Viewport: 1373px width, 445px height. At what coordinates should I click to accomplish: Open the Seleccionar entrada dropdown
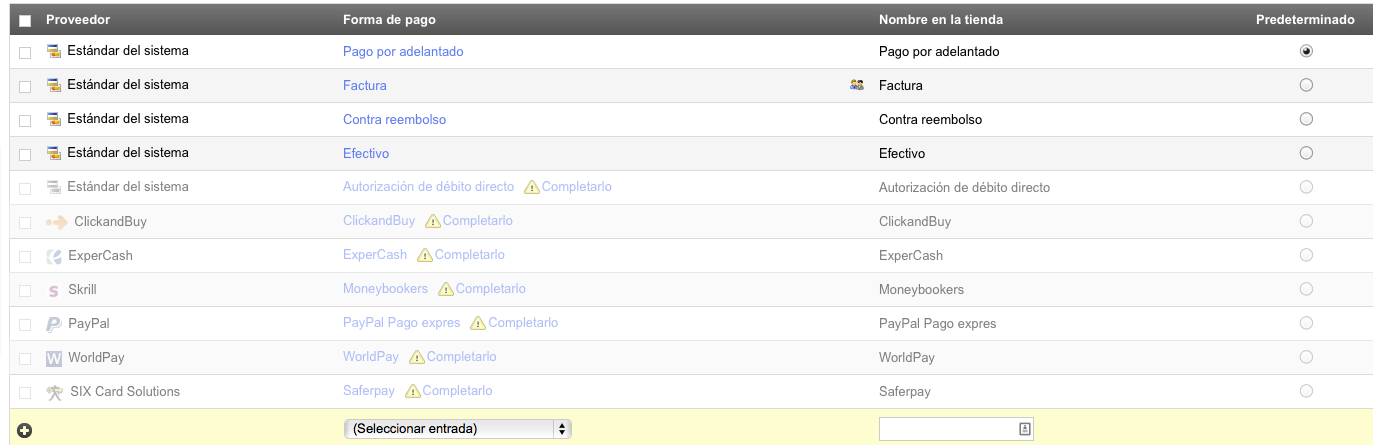(457, 429)
